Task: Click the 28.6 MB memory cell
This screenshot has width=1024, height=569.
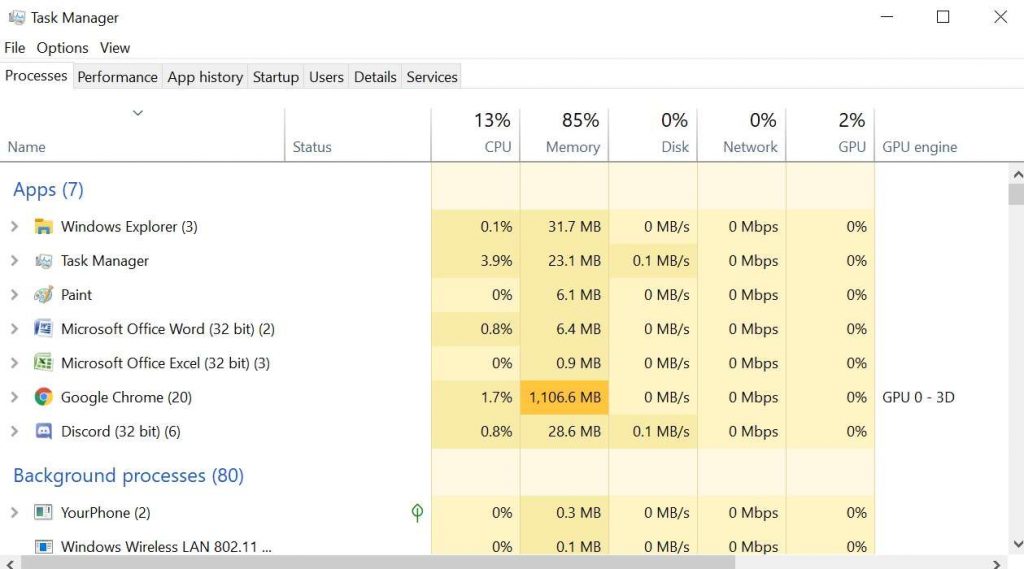Action: coord(564,431)
